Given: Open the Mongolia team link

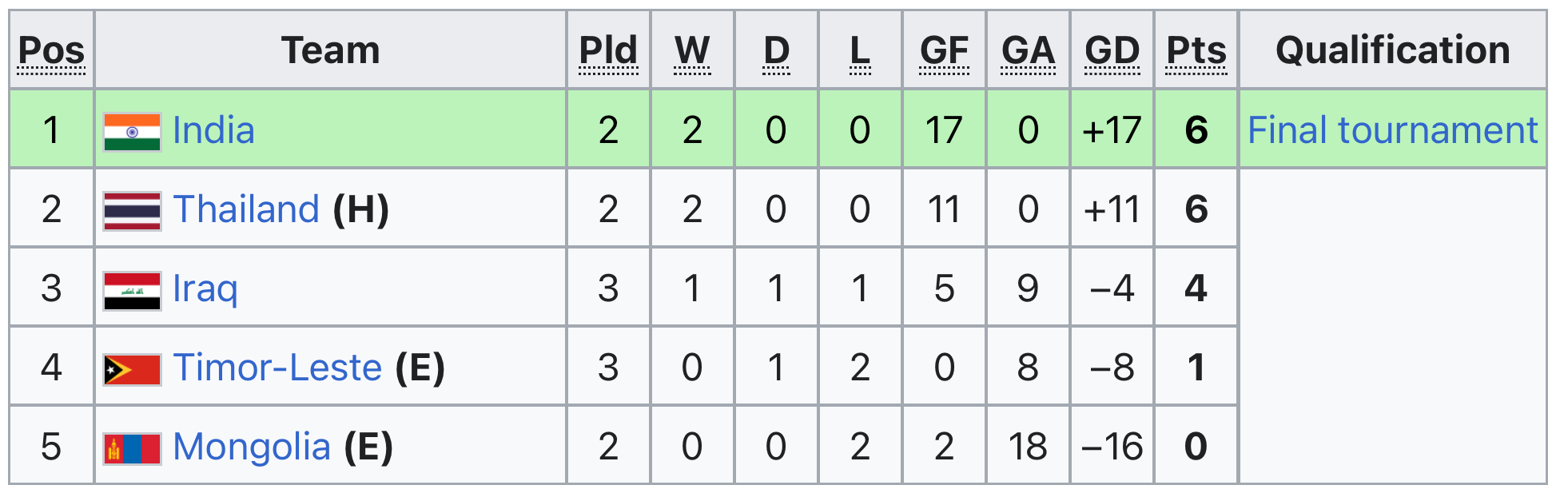Looking at the screenshot, I should [x=252, y=447].
